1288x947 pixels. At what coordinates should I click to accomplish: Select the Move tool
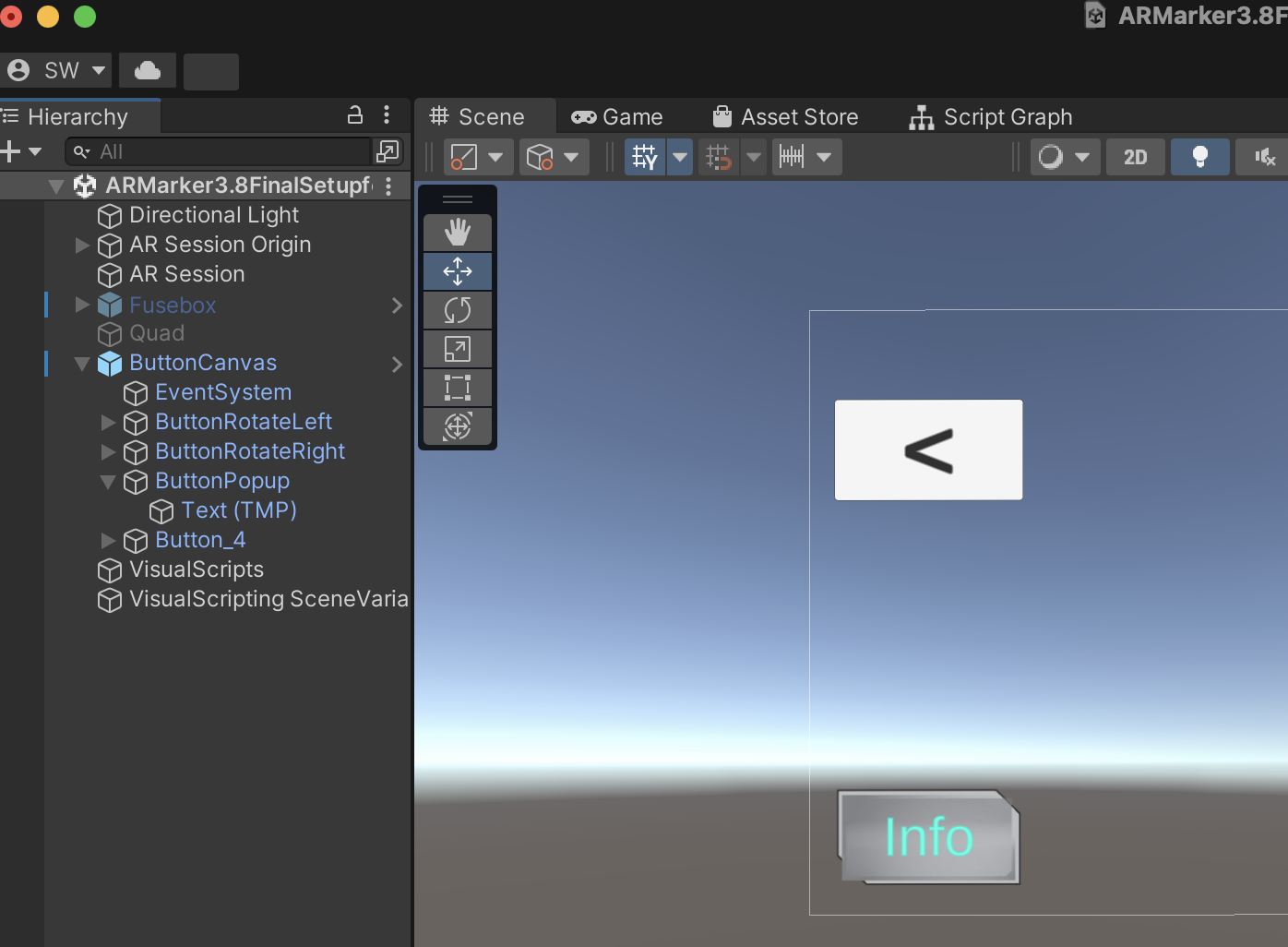[458, 271]
